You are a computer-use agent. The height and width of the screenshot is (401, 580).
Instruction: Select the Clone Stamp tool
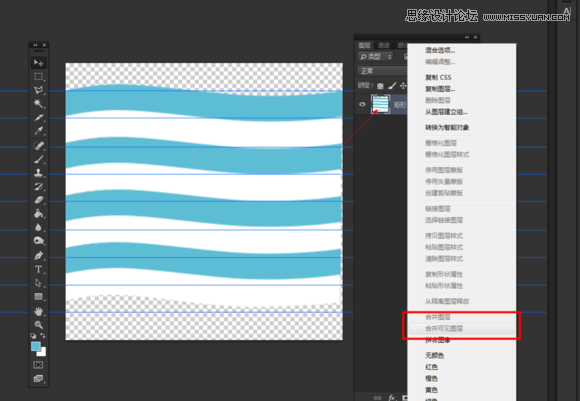pyautogui.click(x=38, y=173)
